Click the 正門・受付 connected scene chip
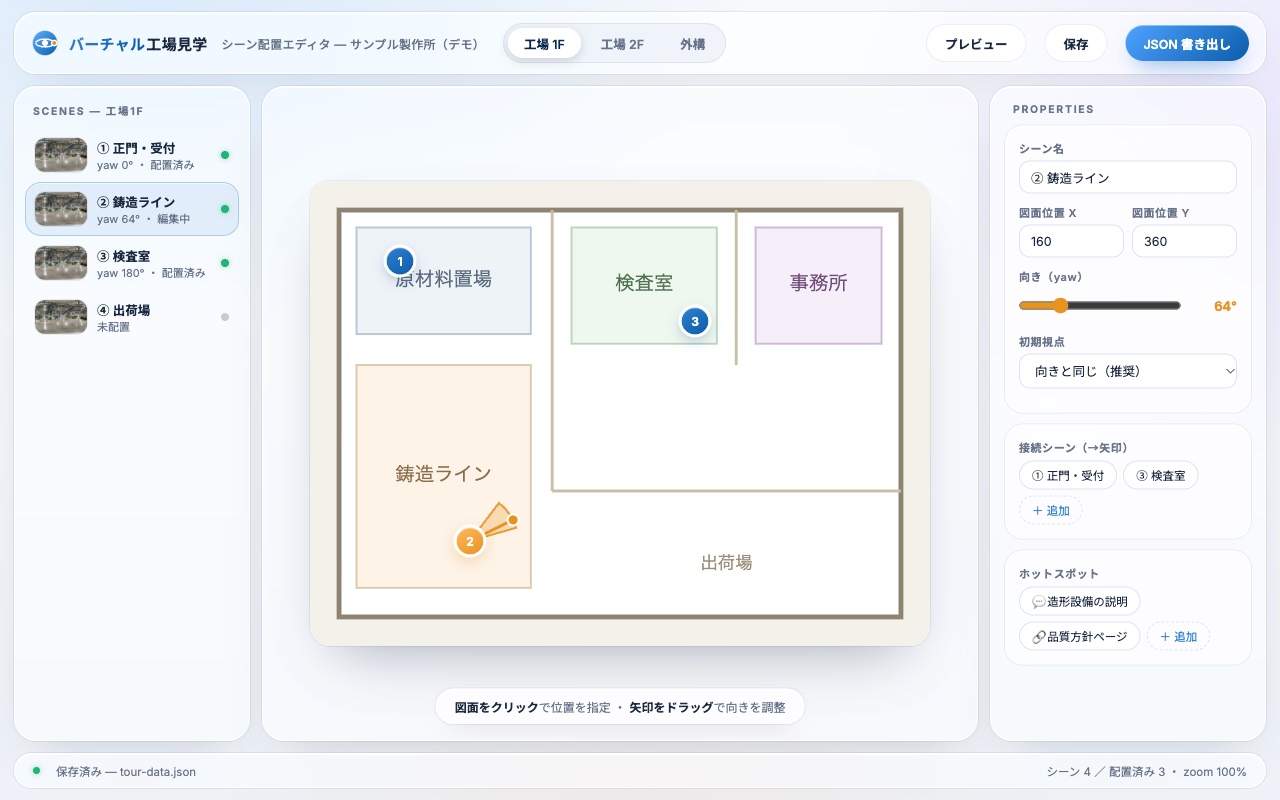 [1068, 476]
